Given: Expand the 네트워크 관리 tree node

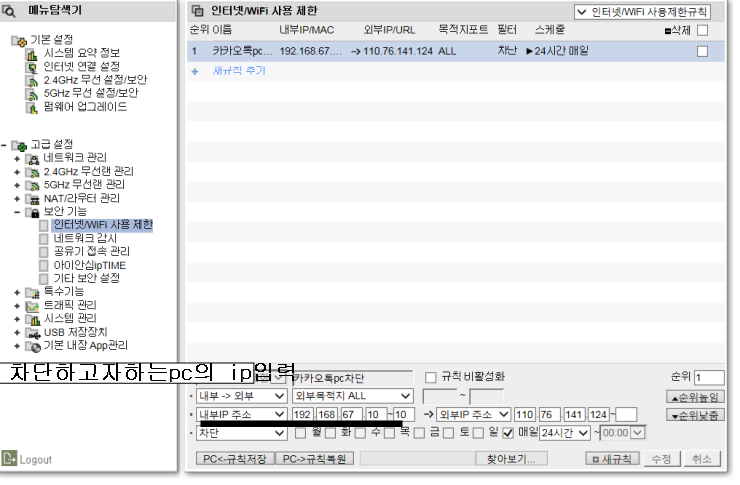Looking at the screenshot, I should [x=17, y=159].
